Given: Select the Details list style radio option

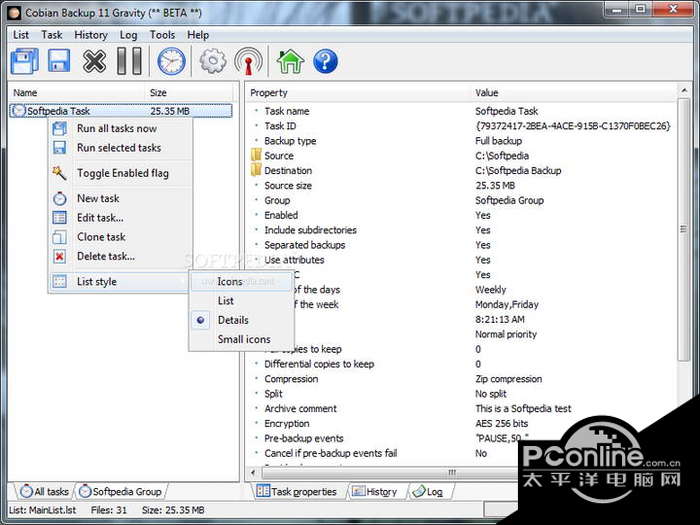Looking at the screenshot, I should [233, 320].
